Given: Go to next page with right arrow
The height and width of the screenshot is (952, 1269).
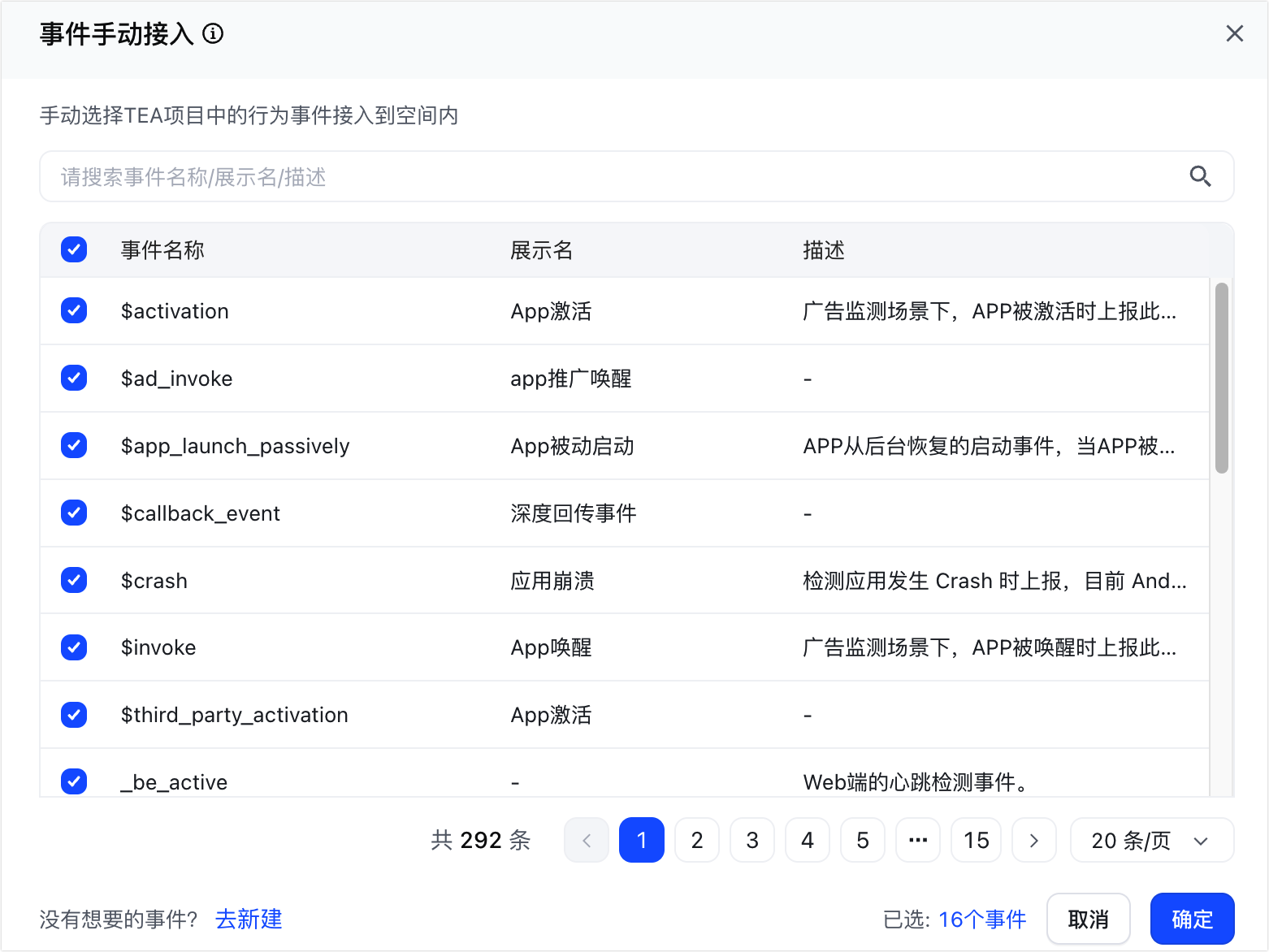Looking at the screenshot, I should 1034,840.
